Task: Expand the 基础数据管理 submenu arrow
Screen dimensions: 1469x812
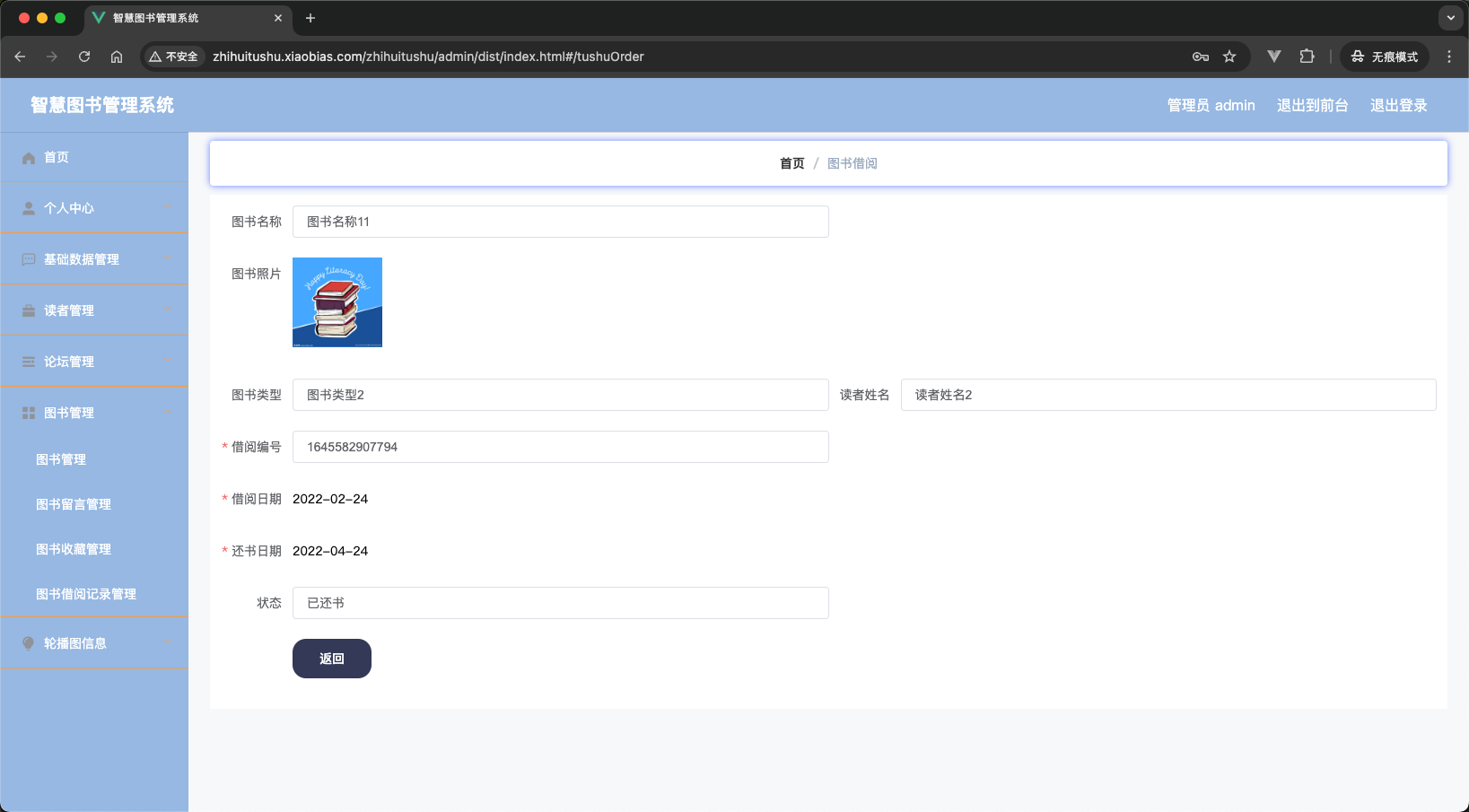Action: (167, 258)
